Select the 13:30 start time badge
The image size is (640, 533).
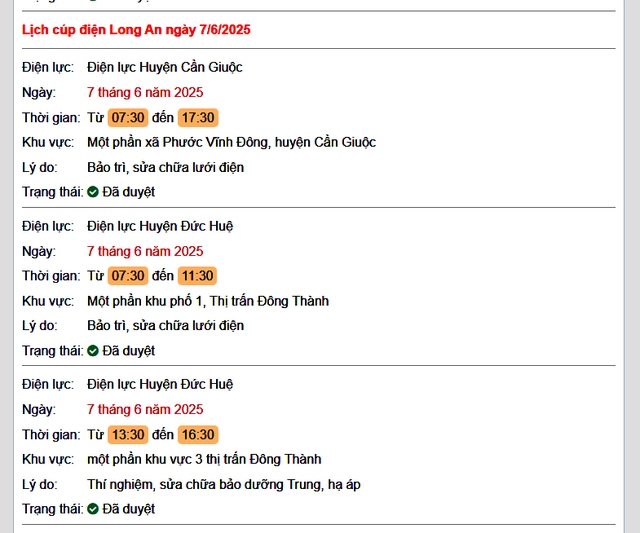click(x=128, y=434)
